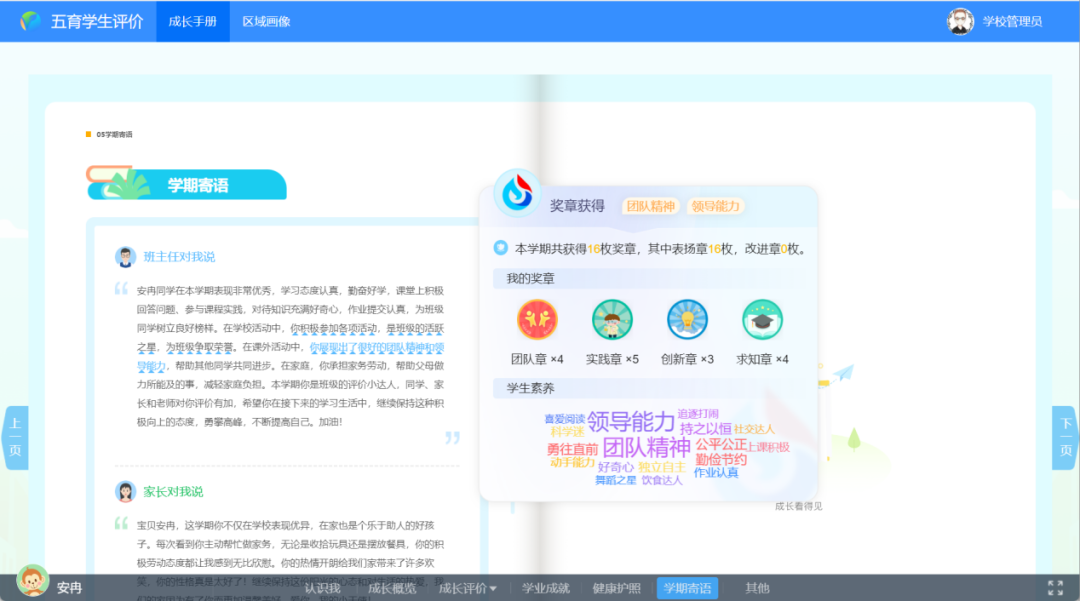Toggle the 领导能力 tag on the badge panel
Screen dimensions: 1080x601
(717, 206)
